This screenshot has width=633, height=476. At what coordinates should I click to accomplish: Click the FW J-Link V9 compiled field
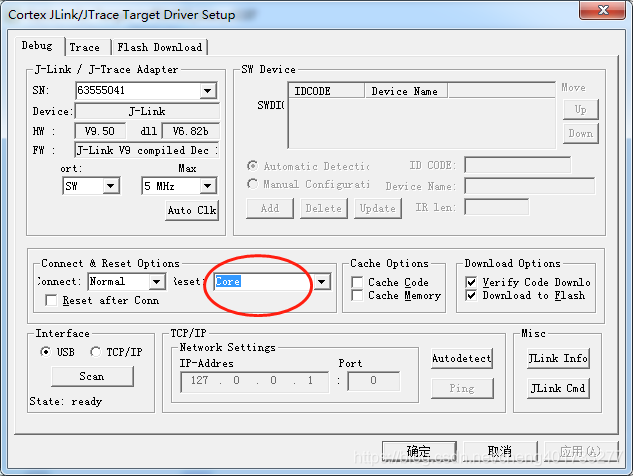[147, 150]
